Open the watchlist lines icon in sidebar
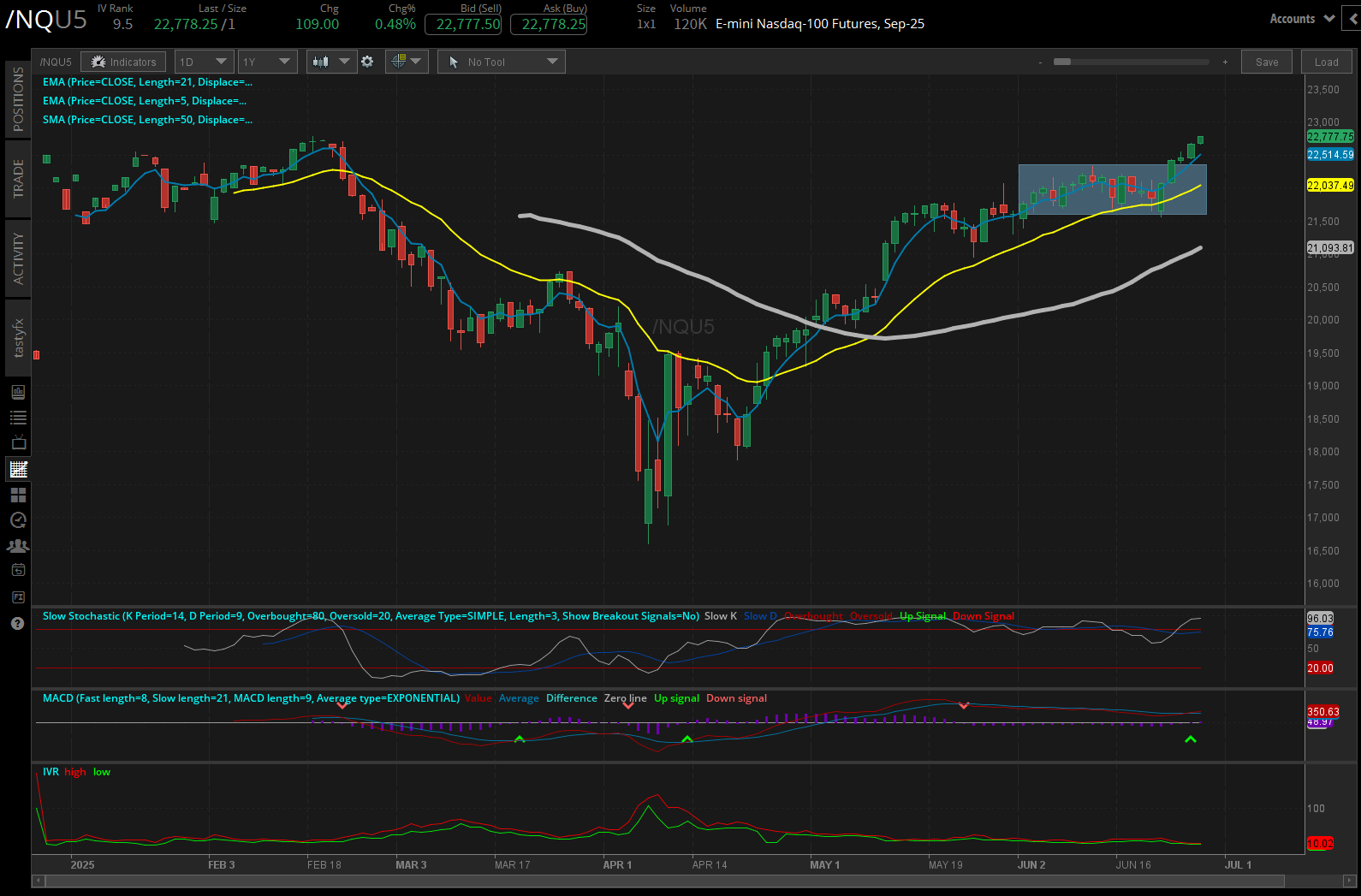This screenshot has height=896, width=1361. [18, 418]
